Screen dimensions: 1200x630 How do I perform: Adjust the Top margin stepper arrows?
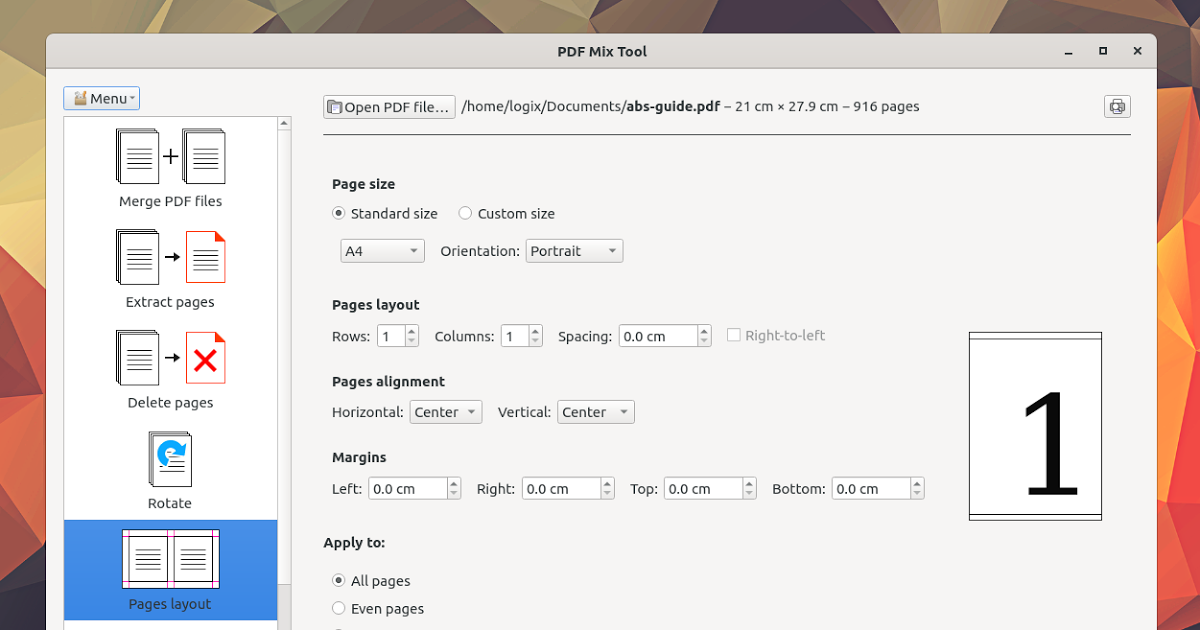[750, 488]
